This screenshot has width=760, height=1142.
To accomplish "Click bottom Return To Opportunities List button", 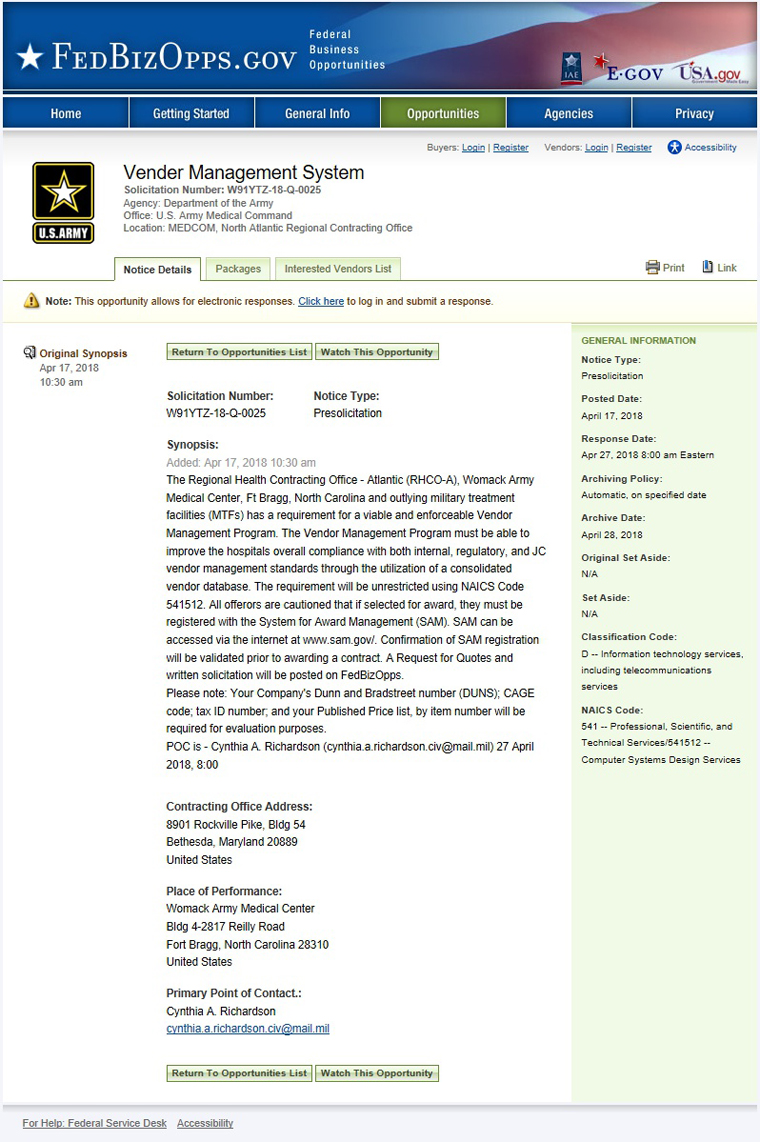I will point(240,1073).
